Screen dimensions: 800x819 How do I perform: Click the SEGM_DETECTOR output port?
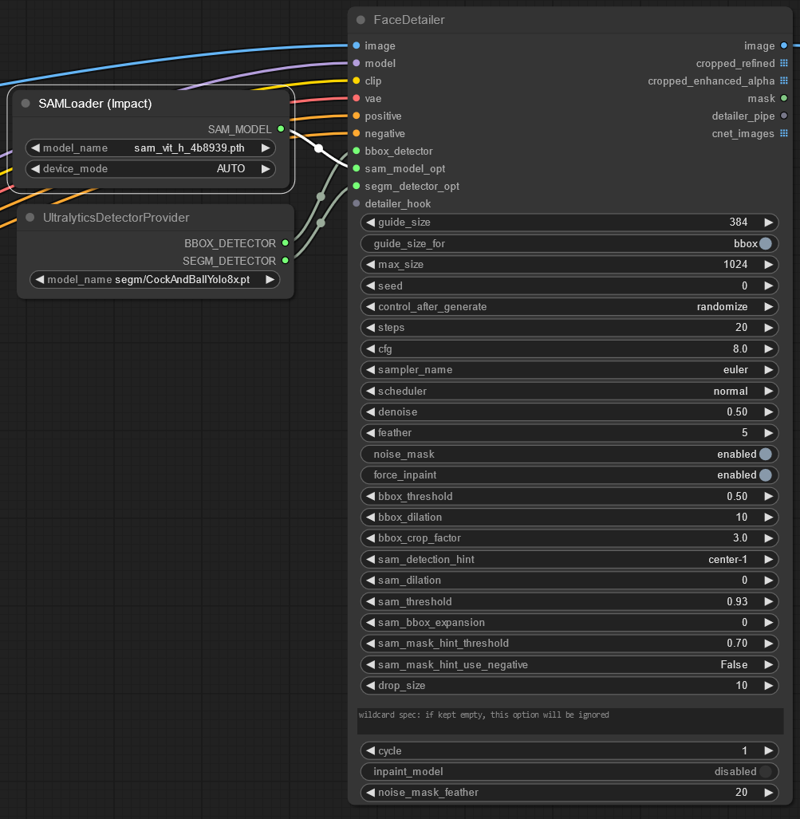pyautogui.click(x=285, y=261)
